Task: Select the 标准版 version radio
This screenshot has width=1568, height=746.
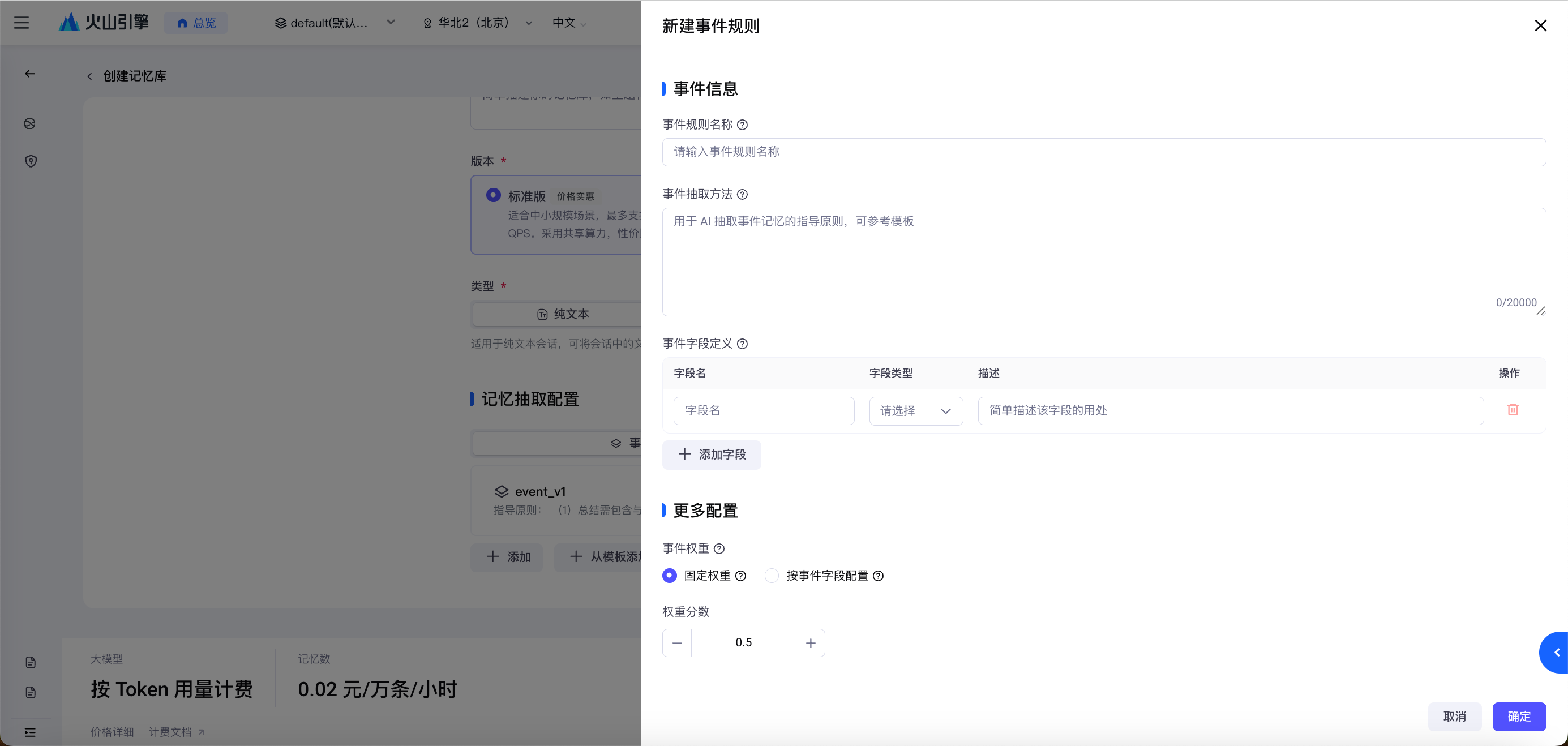Action: coord(493,195)
